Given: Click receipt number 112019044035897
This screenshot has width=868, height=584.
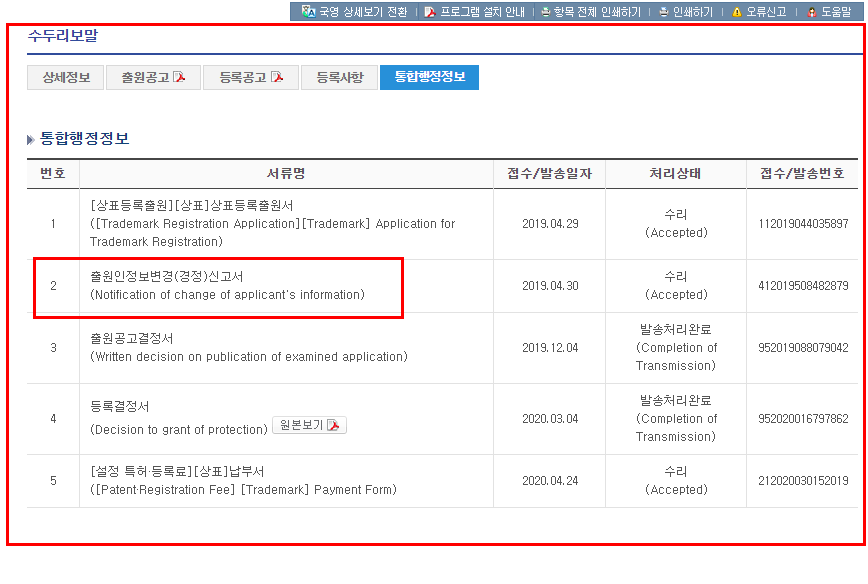Looking at the screenshot, I should 803,224.
